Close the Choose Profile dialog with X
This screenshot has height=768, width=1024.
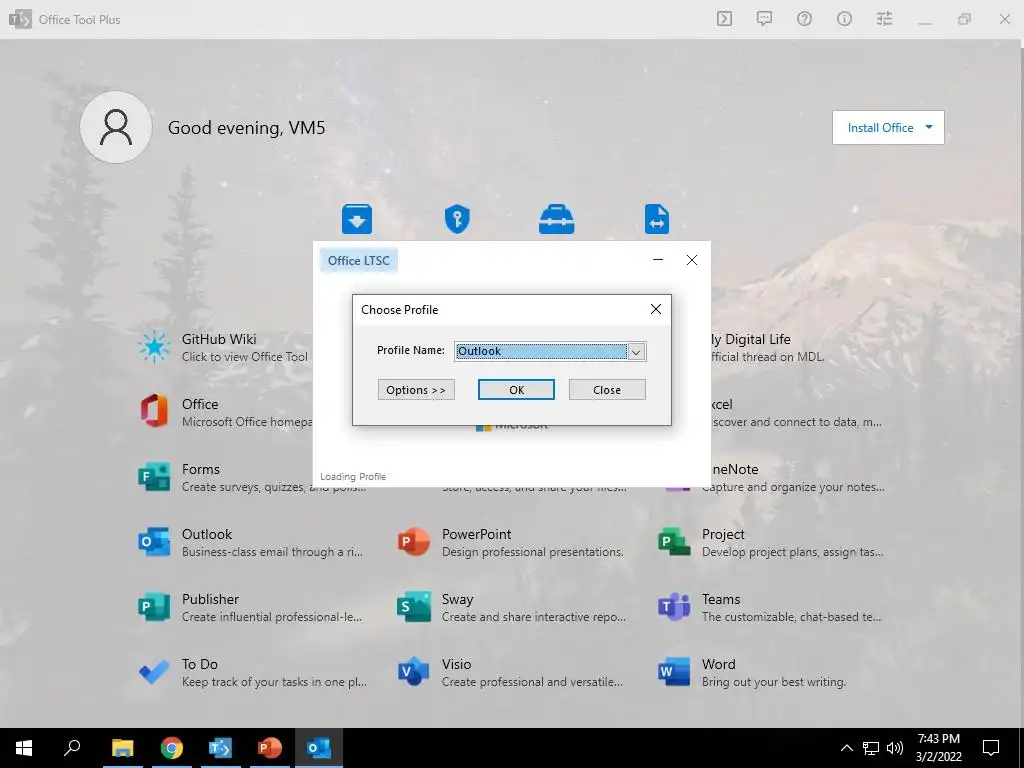656,309
